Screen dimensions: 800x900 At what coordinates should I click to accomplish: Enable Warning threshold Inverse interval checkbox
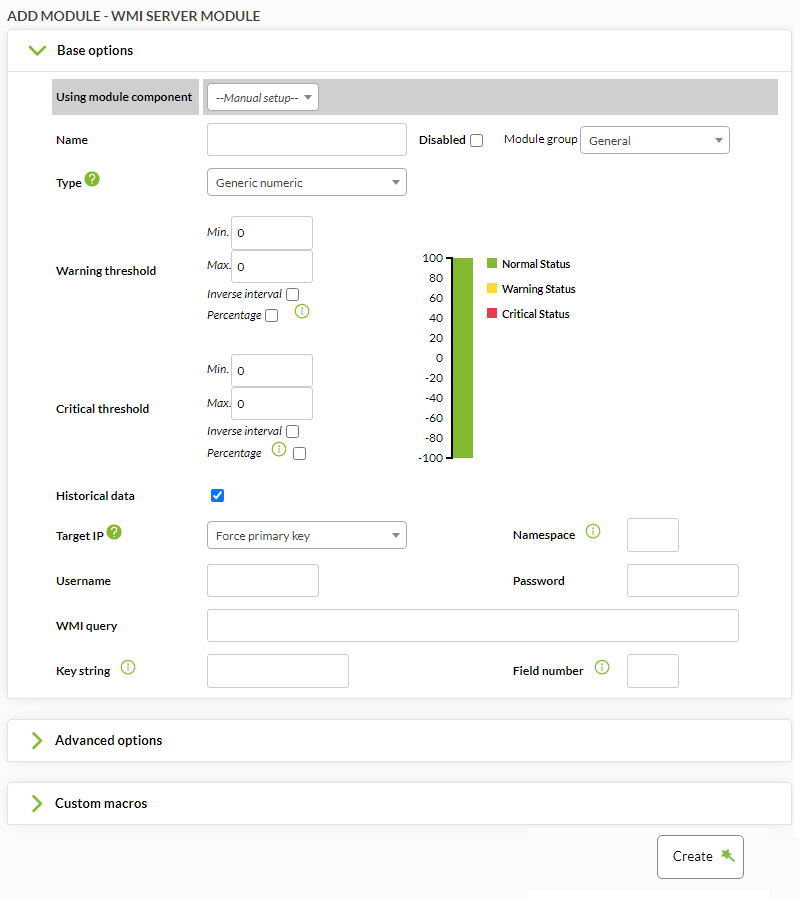click(293, 294)
